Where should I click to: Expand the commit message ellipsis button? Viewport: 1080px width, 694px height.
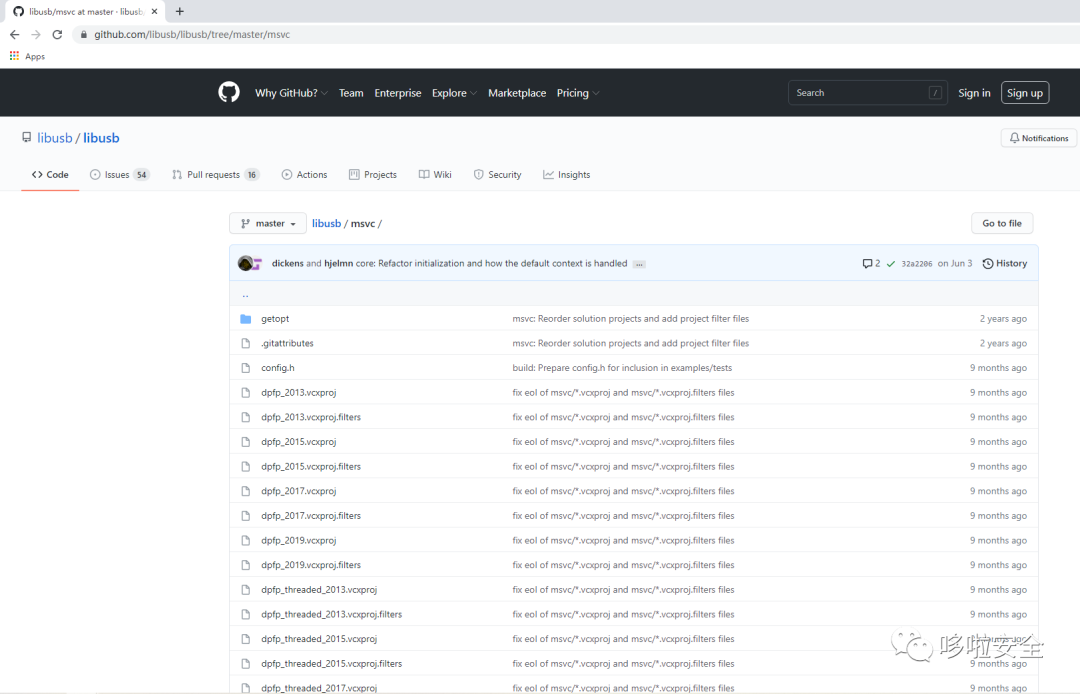639,264
